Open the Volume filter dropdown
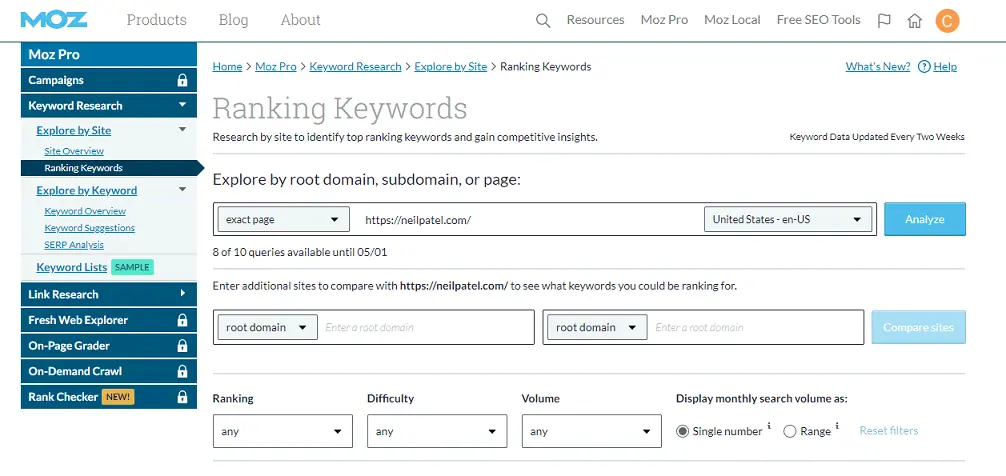This screenshot has height=476, width=1006. [x=592, y=431]
